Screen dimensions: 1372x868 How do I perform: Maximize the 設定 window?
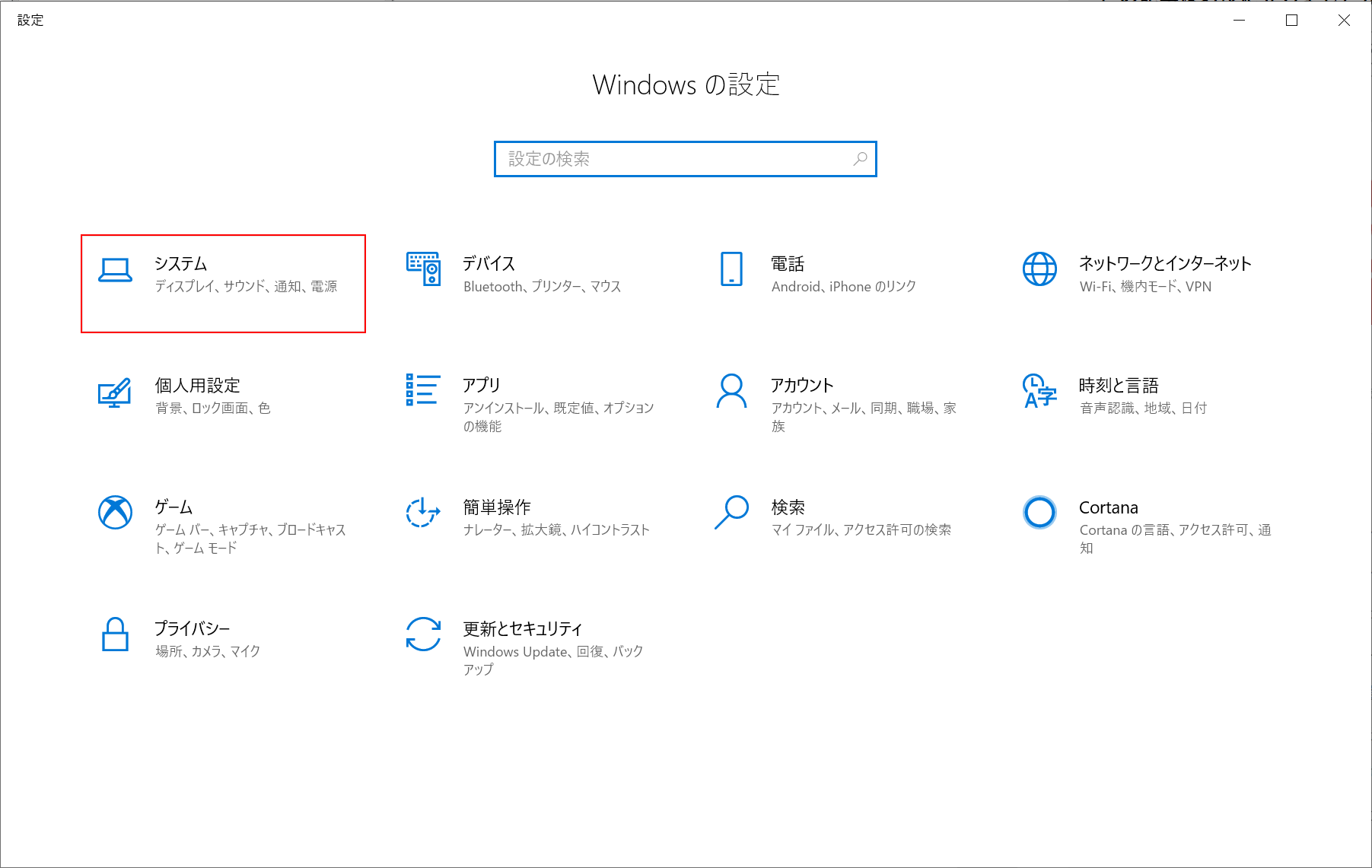pos(1291,21)
